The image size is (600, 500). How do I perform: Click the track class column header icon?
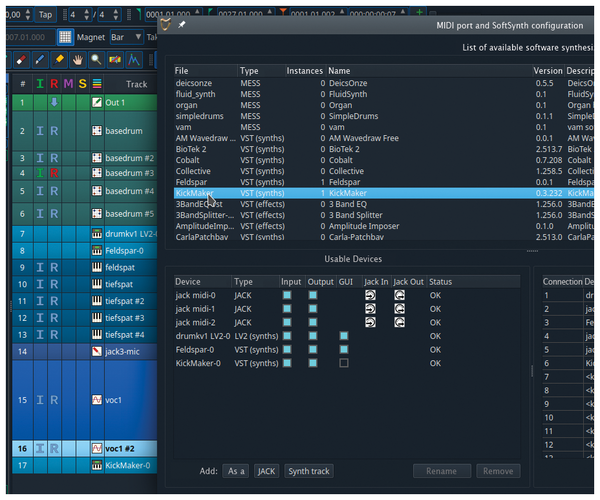click(97, 84)
